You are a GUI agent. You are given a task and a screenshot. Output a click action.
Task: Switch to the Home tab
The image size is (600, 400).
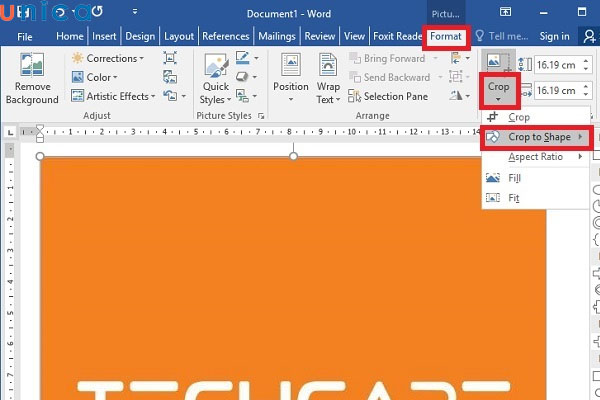click(69, 36)
